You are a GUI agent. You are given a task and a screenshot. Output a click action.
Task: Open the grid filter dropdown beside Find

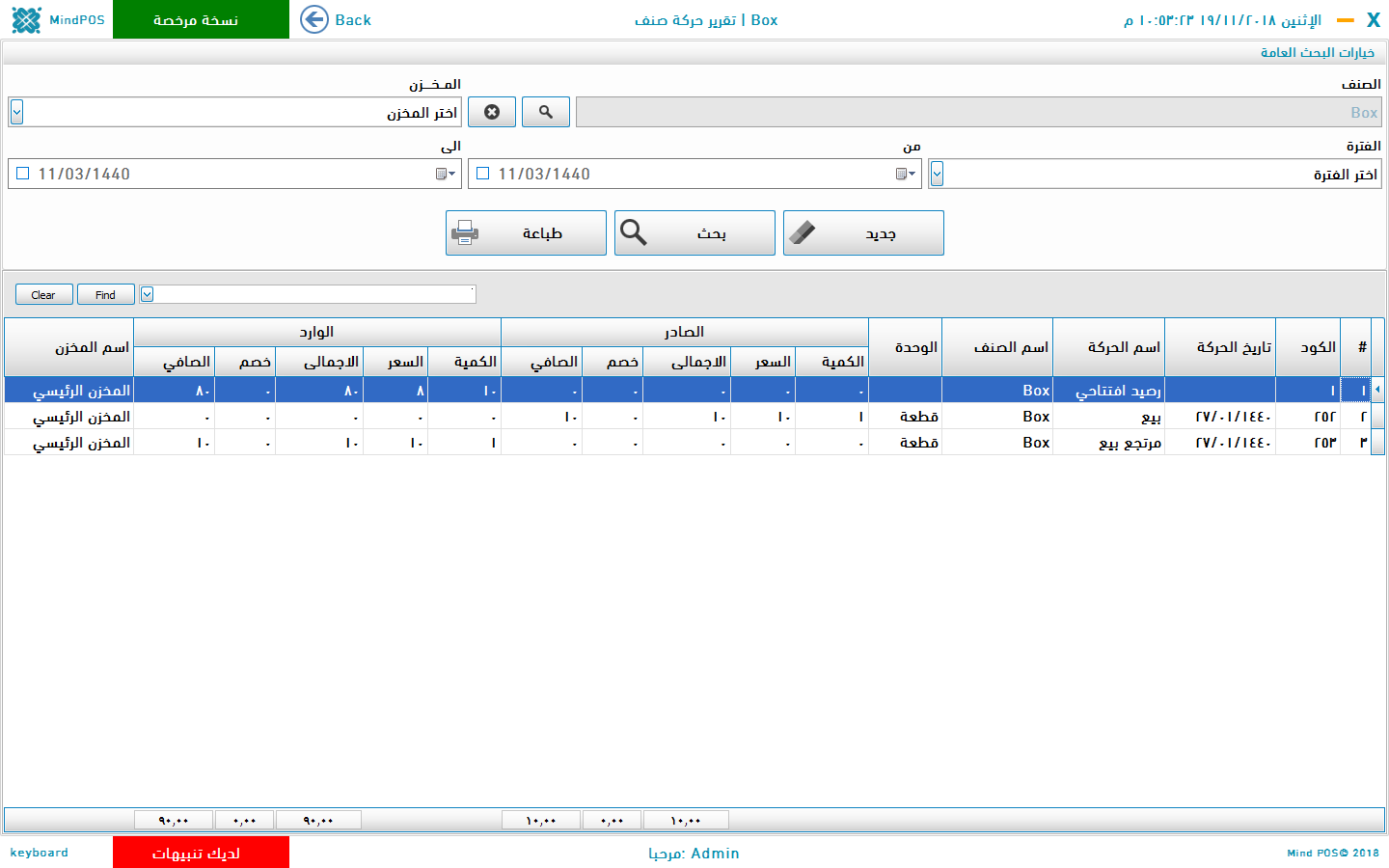tap(147, 294)
